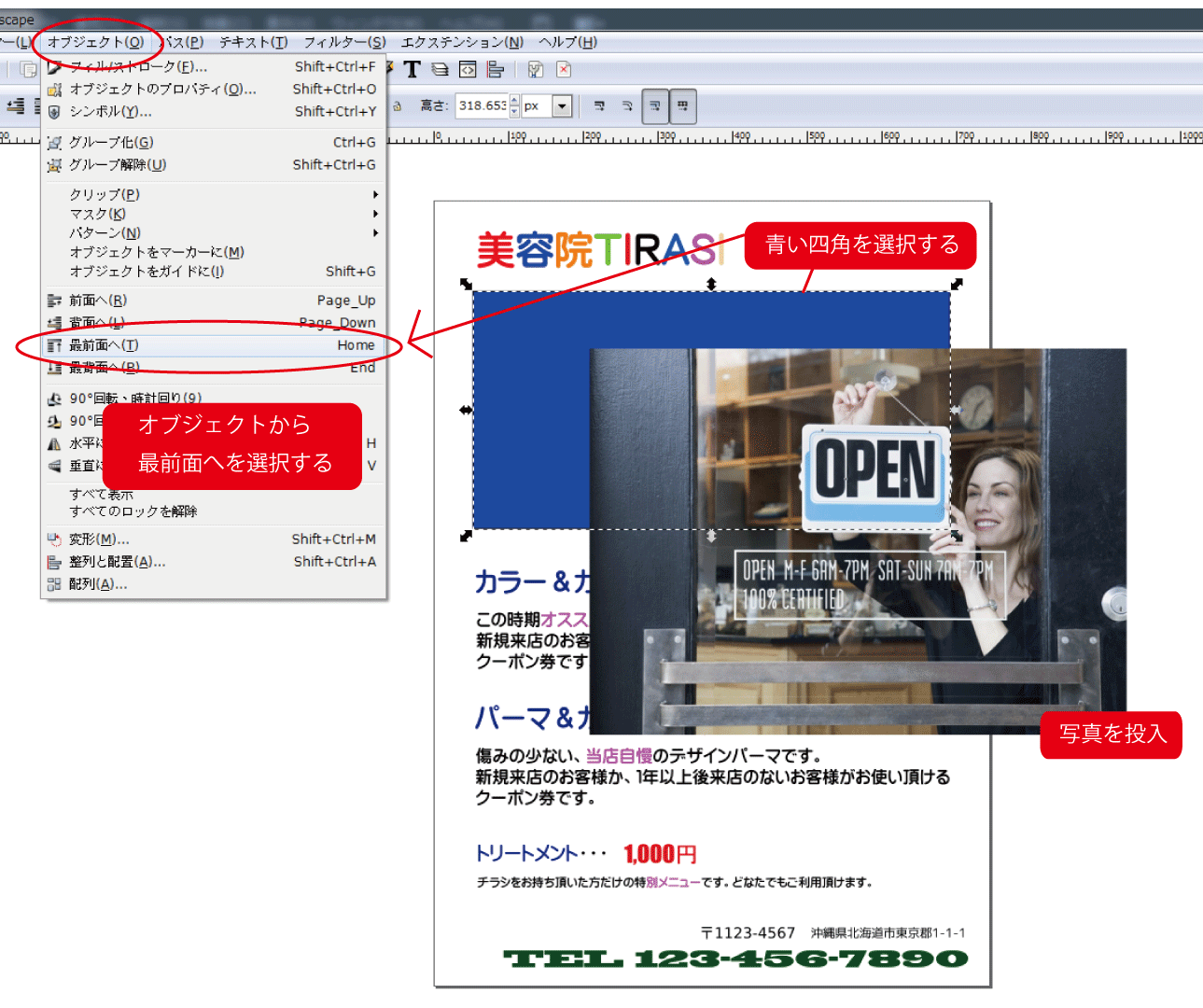Open the パス(P) menu
The width and height of the screenshot is (1203, 1008).
click(x=183, y=42)
